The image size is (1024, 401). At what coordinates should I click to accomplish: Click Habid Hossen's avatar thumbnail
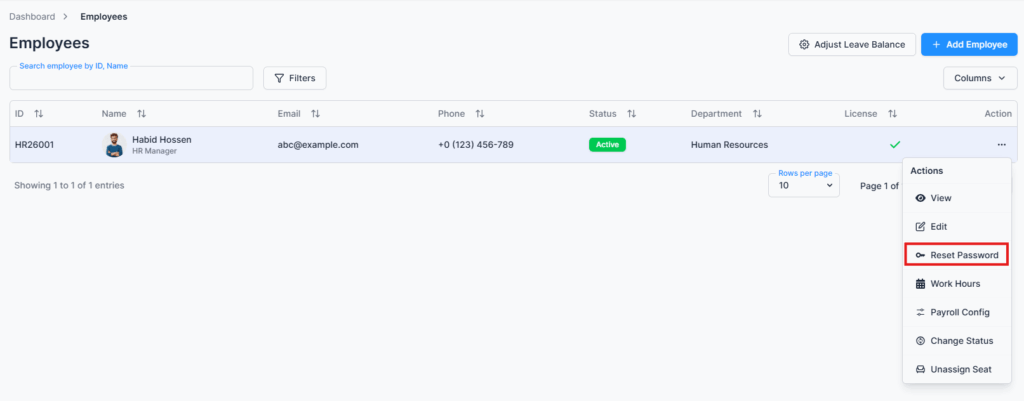(x=114, y=145)
